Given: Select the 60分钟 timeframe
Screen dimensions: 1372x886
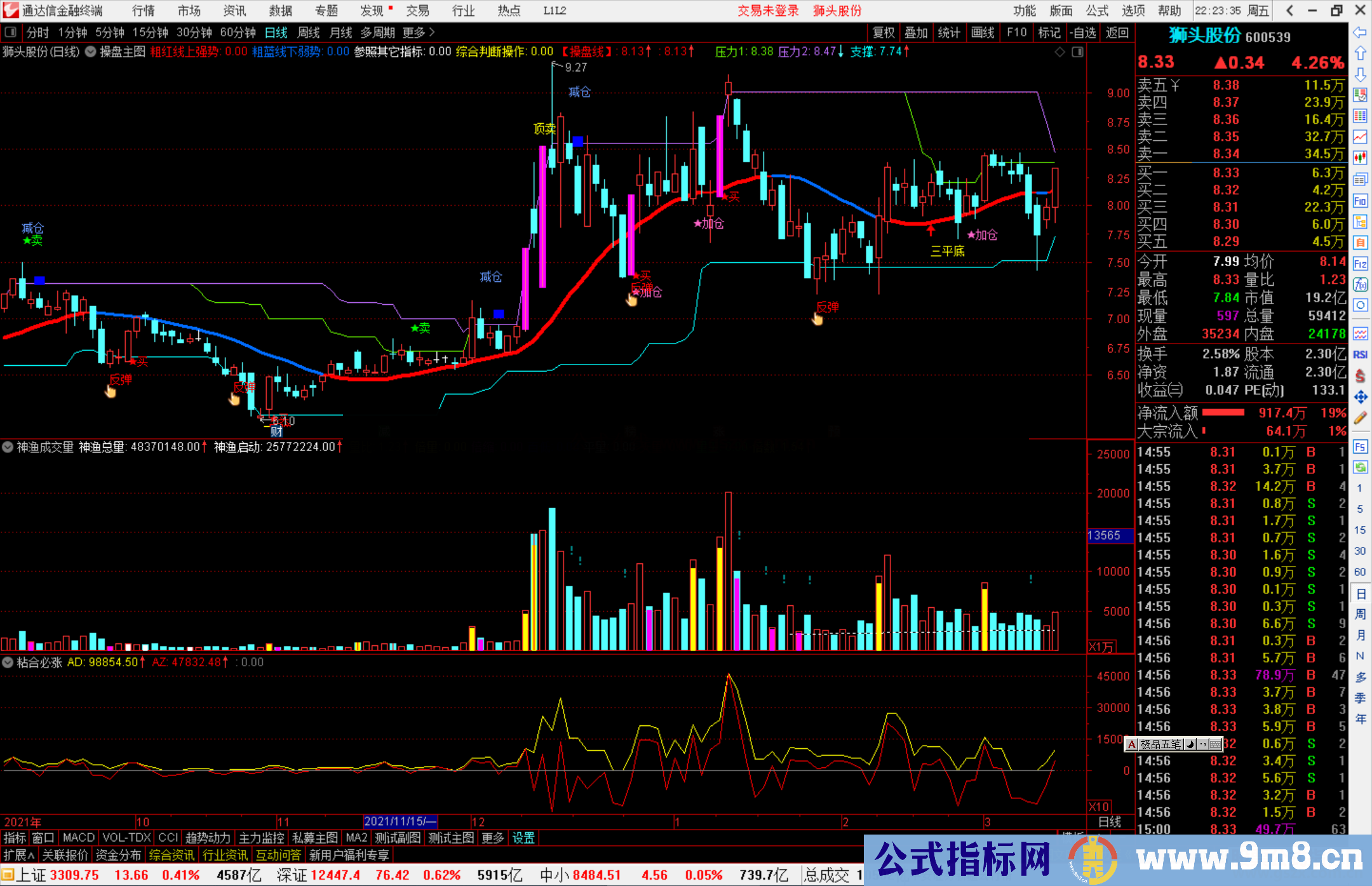Looking at the screenshot, I should [x=237, y=32].
